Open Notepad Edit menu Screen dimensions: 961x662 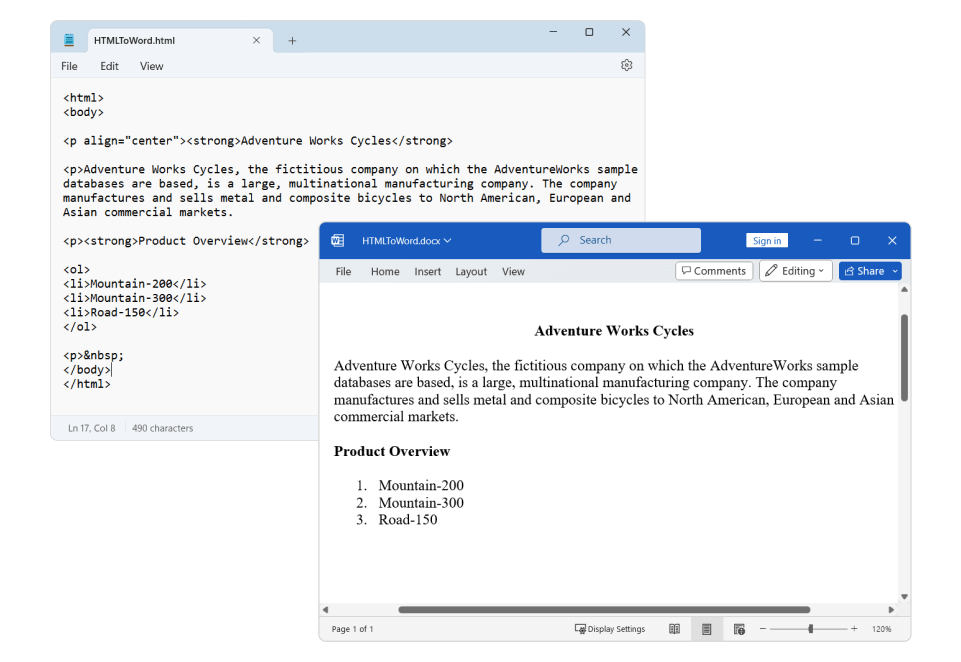click(109, 66)
